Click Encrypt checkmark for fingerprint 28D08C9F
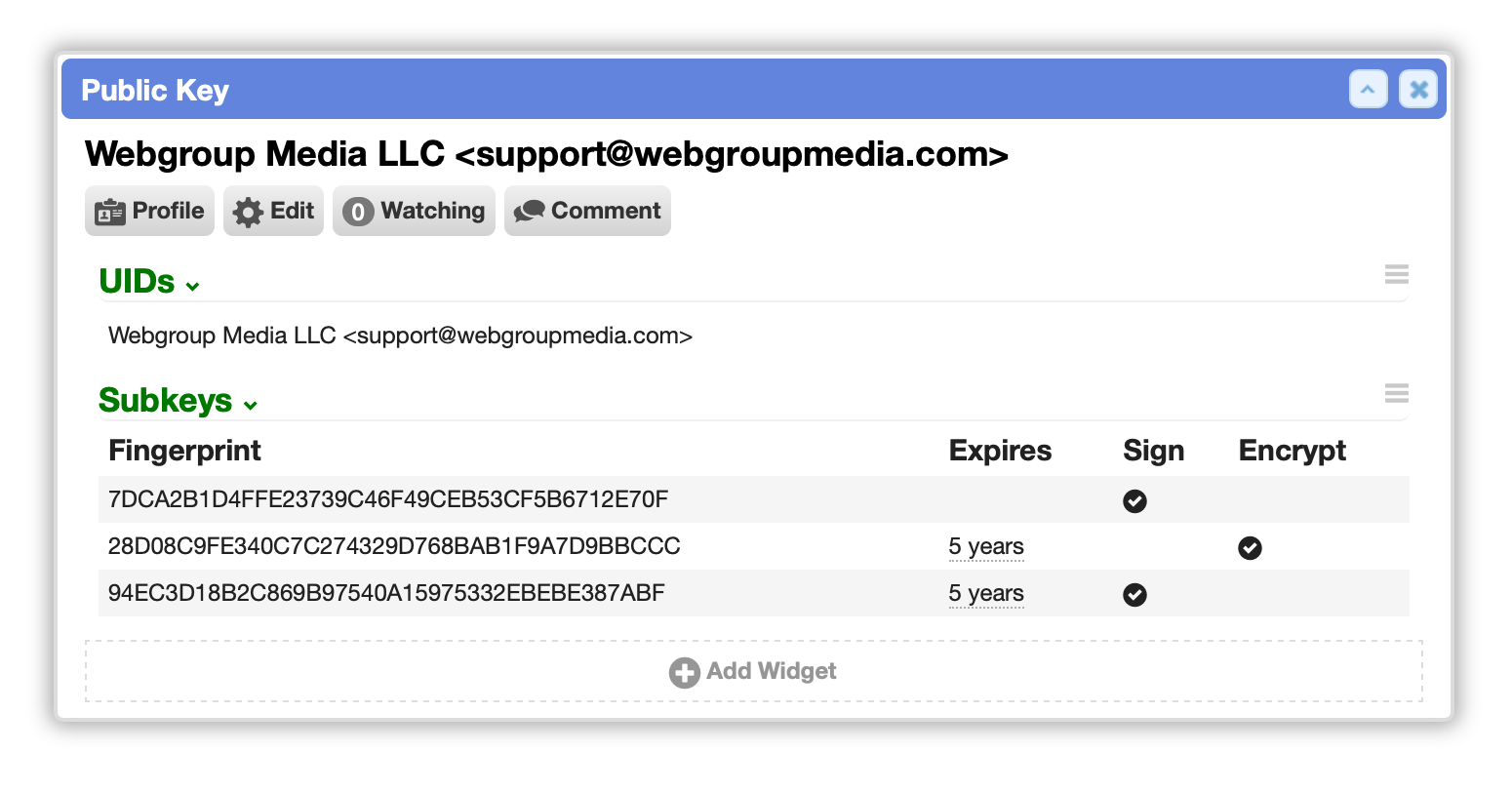The height and width of the screenshot is (792, 1512). coord(1250,548)
